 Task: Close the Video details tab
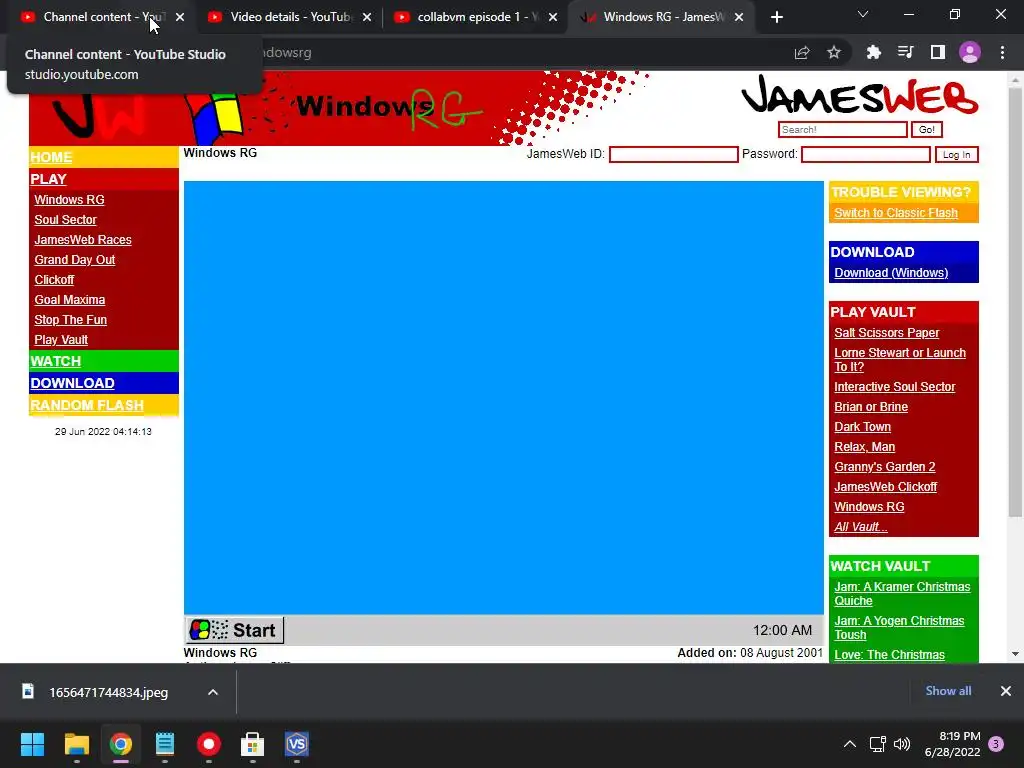coord(367,17)
